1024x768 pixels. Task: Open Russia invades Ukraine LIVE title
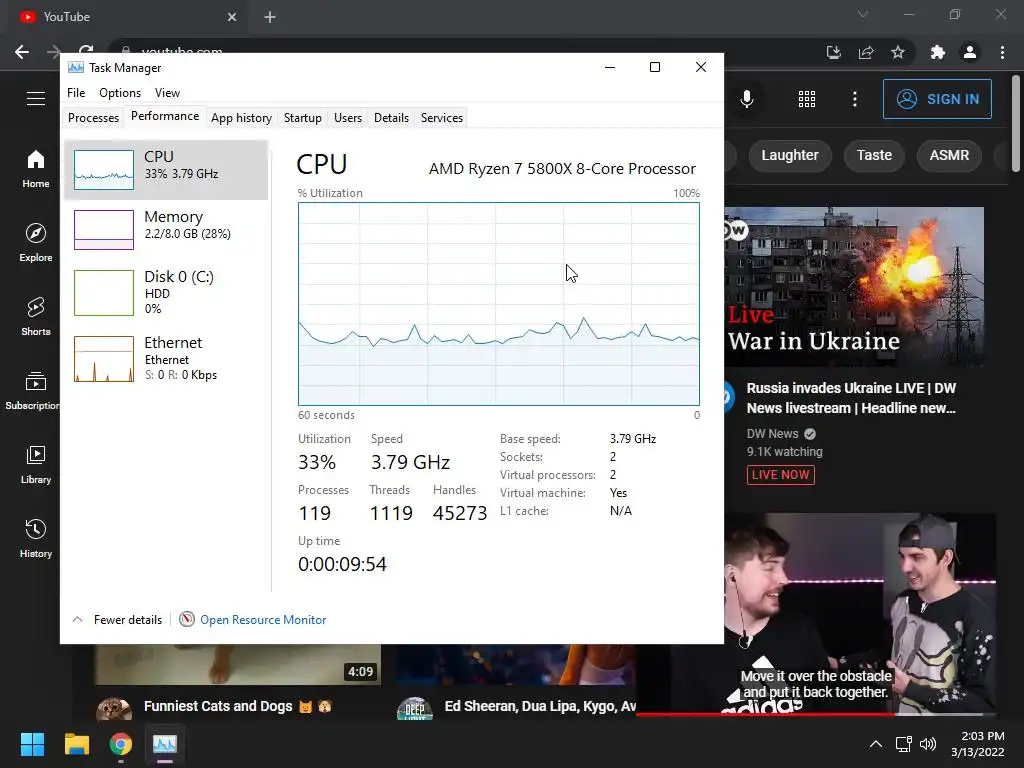click(x=852, y=398)
